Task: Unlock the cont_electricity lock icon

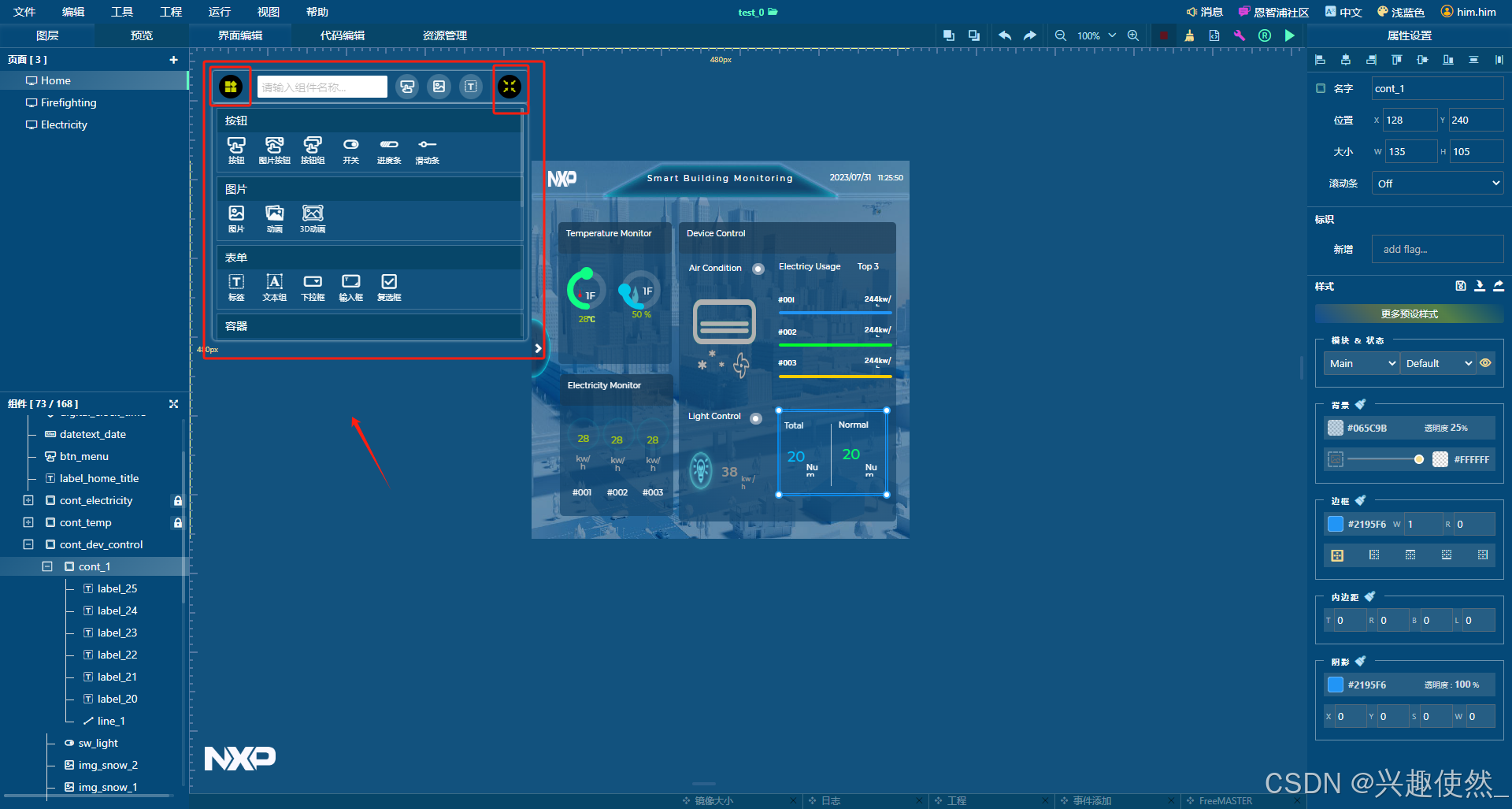Action: coord(178,501)
